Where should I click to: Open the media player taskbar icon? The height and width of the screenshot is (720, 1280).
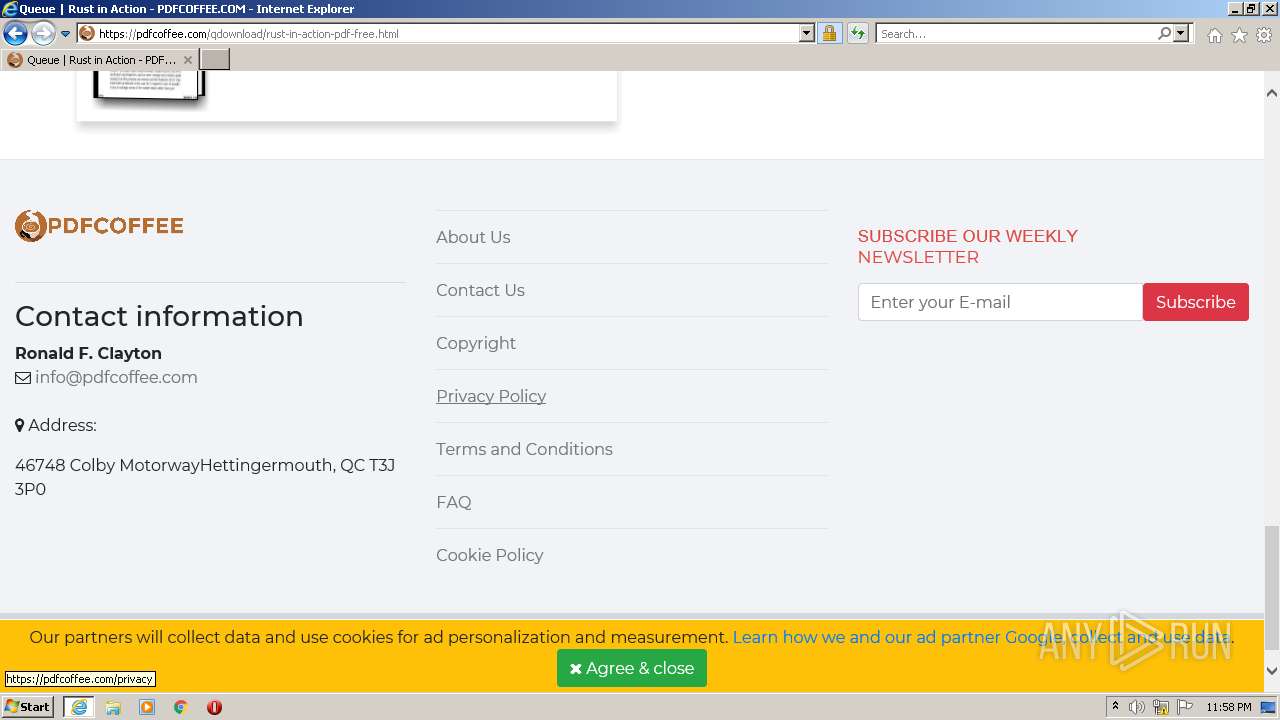[147, 707]
